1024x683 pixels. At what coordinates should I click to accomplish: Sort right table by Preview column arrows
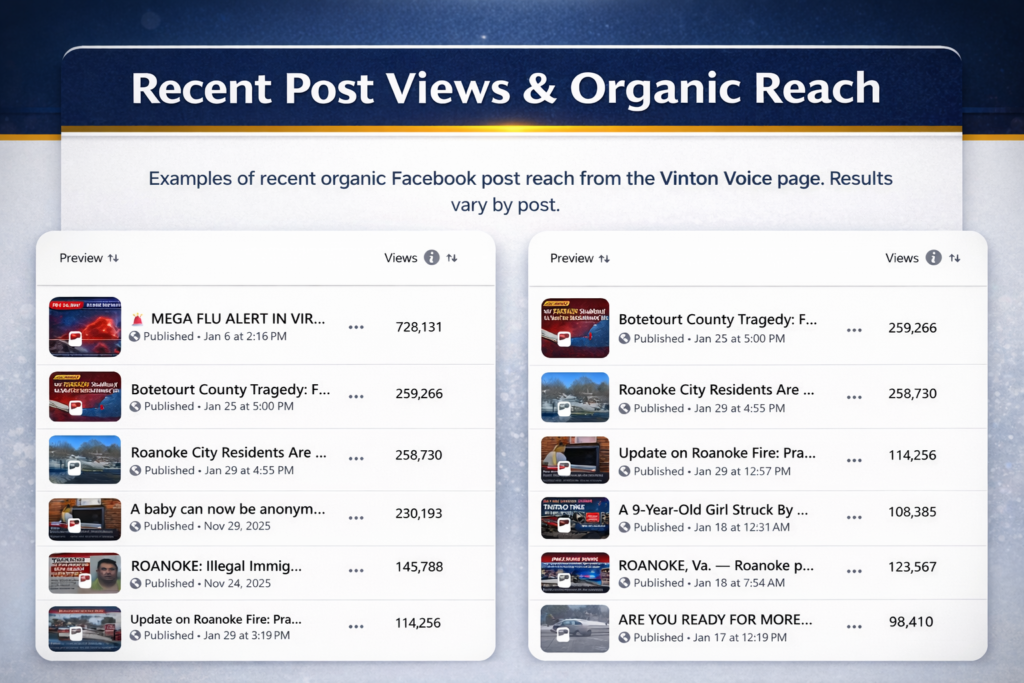pyautogui.click(x=604, y=258)
